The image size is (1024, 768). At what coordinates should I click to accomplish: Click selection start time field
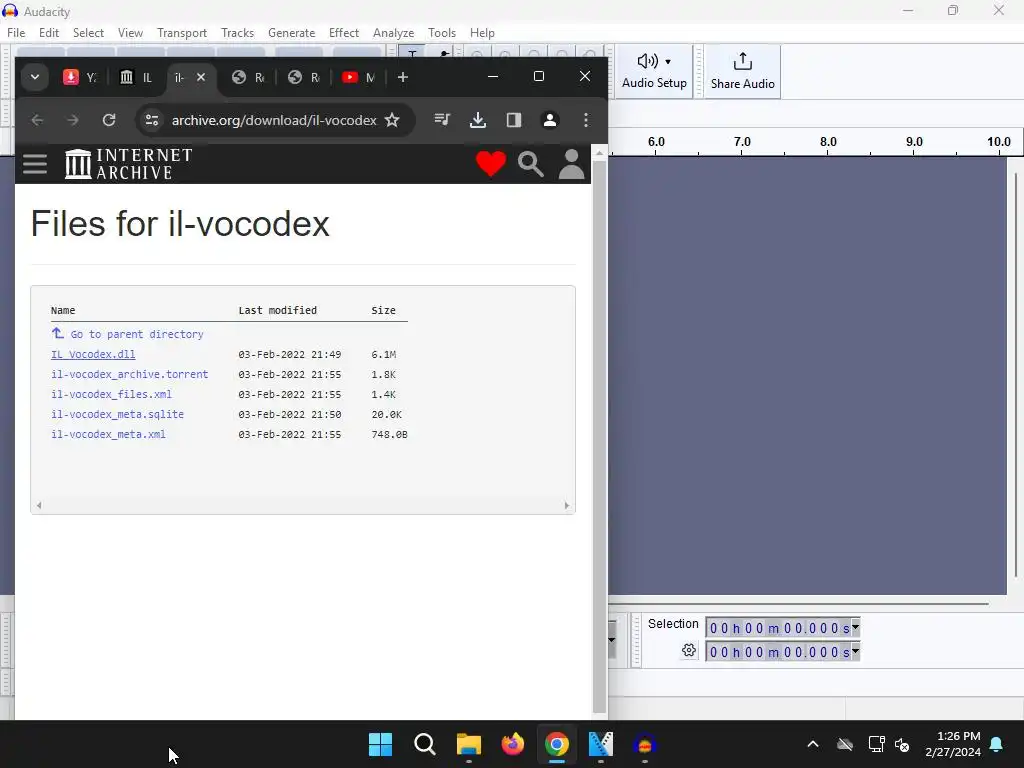[x=778, y=628]
